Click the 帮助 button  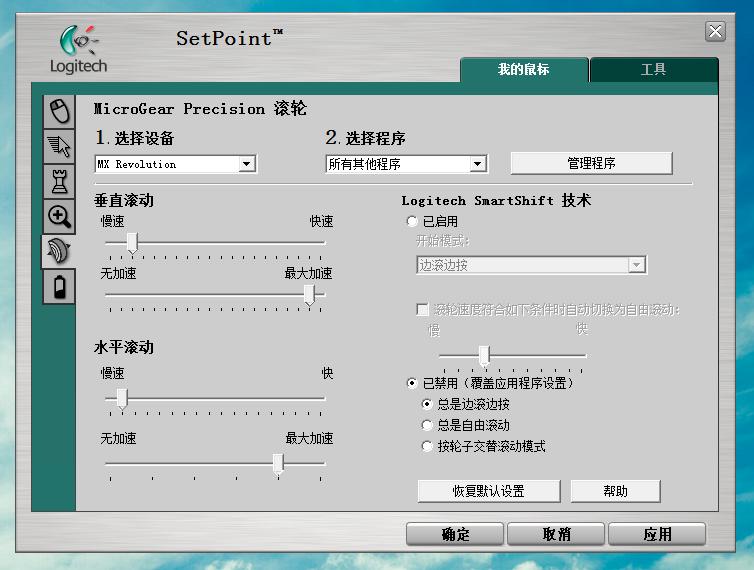click(x=616, y=491)
